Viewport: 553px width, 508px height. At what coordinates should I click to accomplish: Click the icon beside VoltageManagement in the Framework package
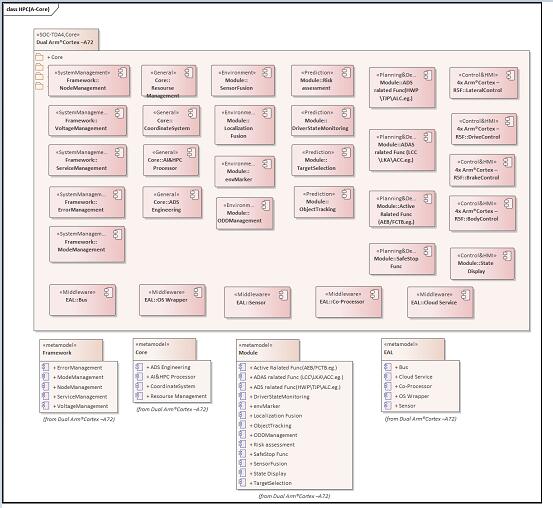(x=45, y=406)
